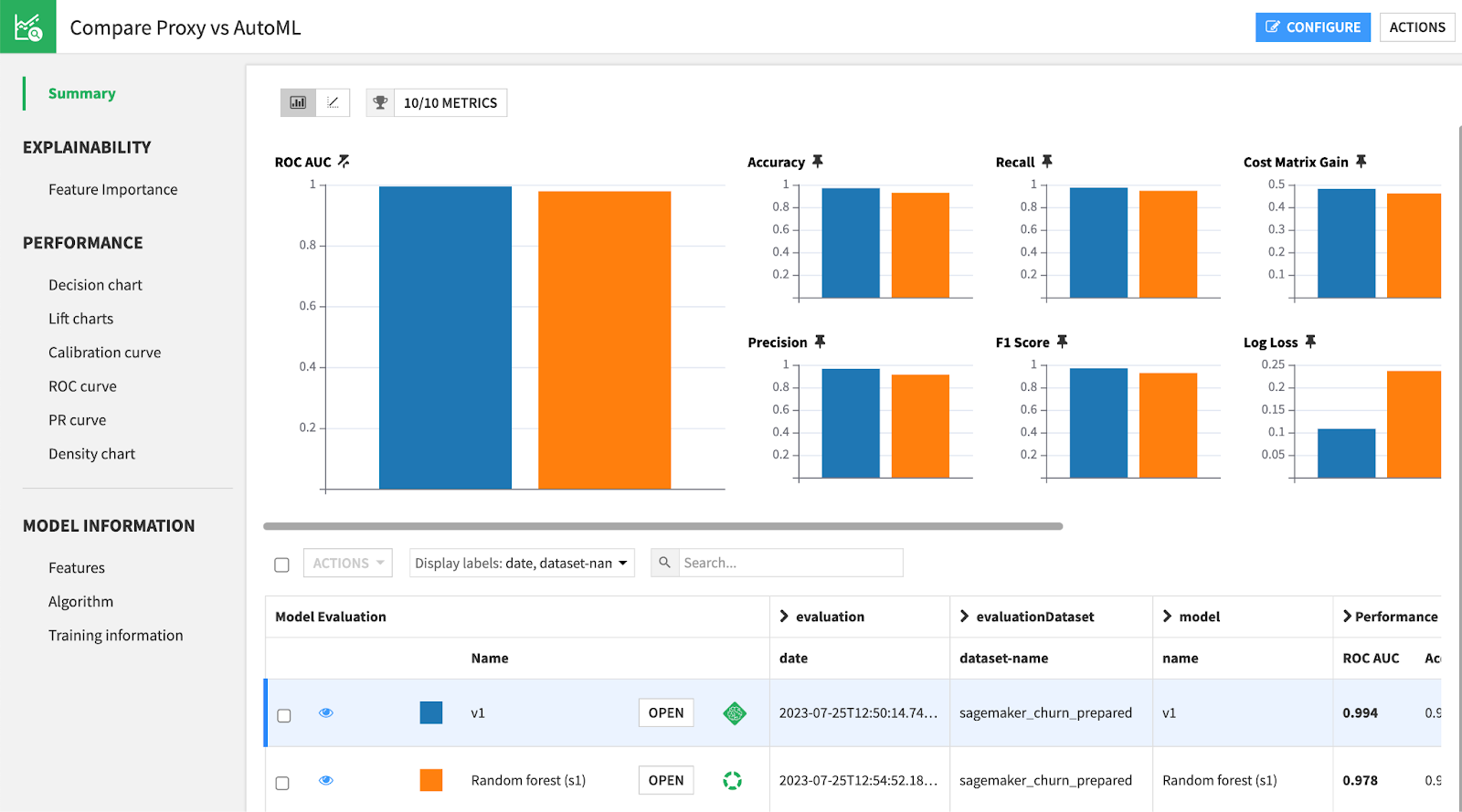Viewport: 1462px width, 812px height.
Task: Click the green model icon in v1 row
Action: click(x=734, y=713)
